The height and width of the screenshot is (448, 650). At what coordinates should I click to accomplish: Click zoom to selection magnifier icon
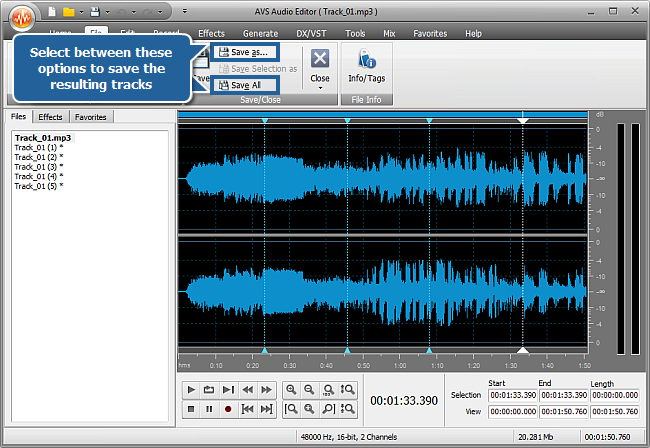point(329,390)
